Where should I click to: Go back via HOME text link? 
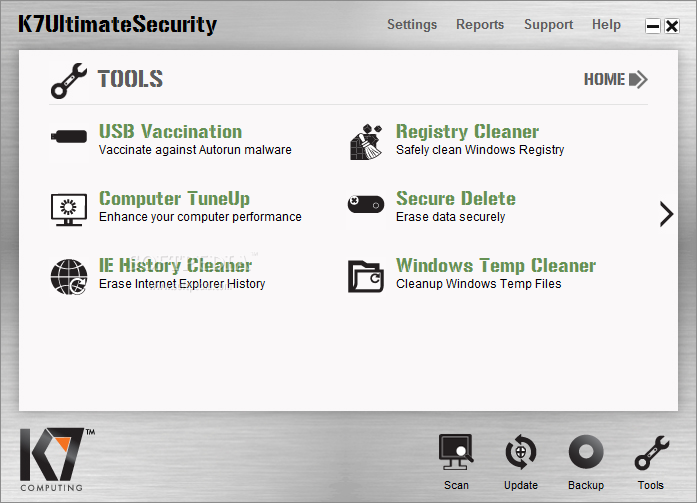pyautogui.click(x=604, y=80)
